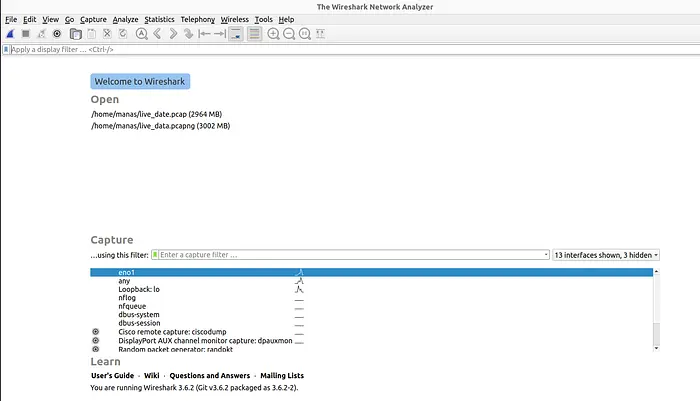
Task: Click the Resize columns to fit icon
Action: pos(321,34)
